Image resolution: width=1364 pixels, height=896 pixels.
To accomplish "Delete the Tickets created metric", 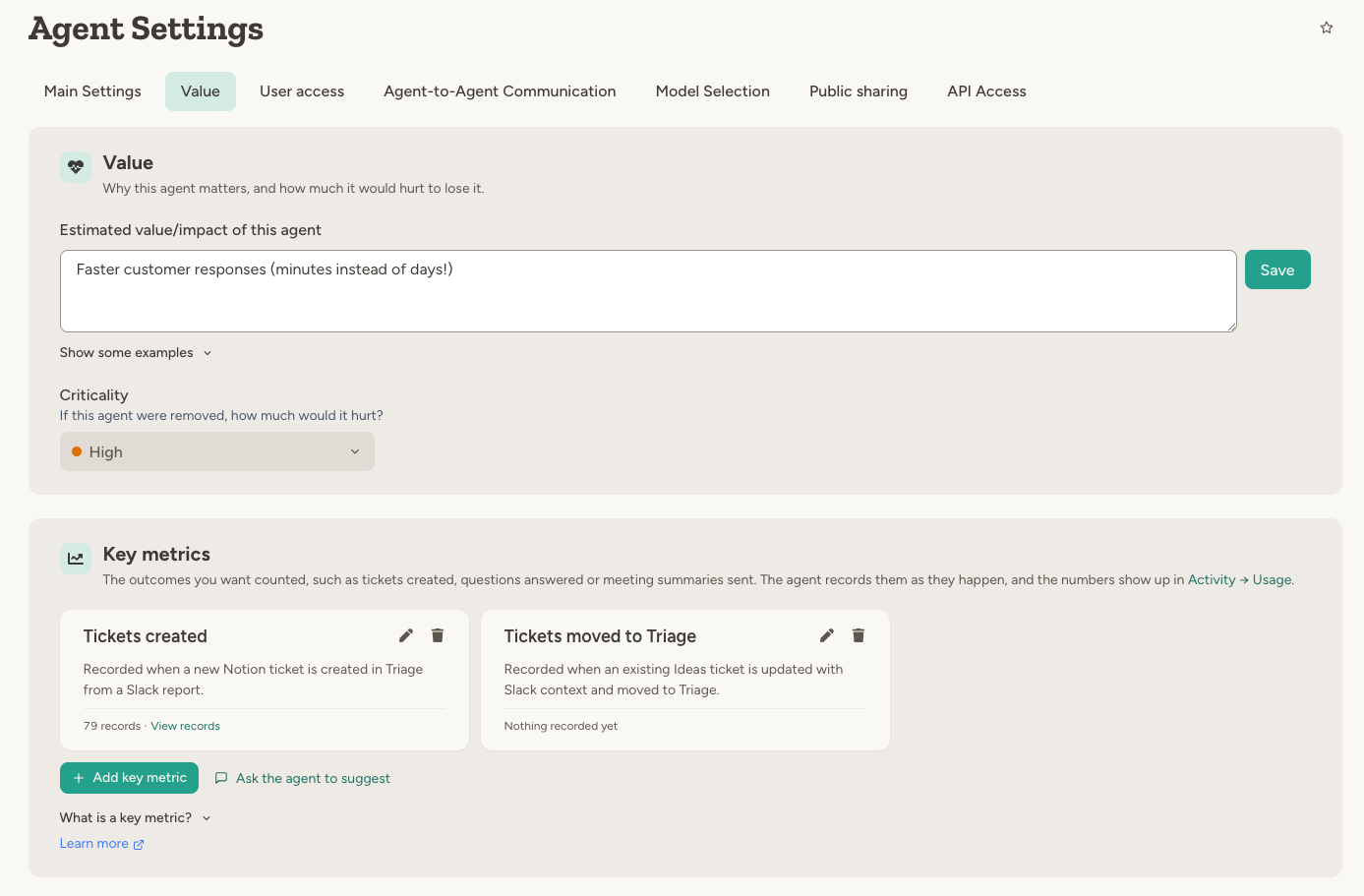I will pos(438,635).
